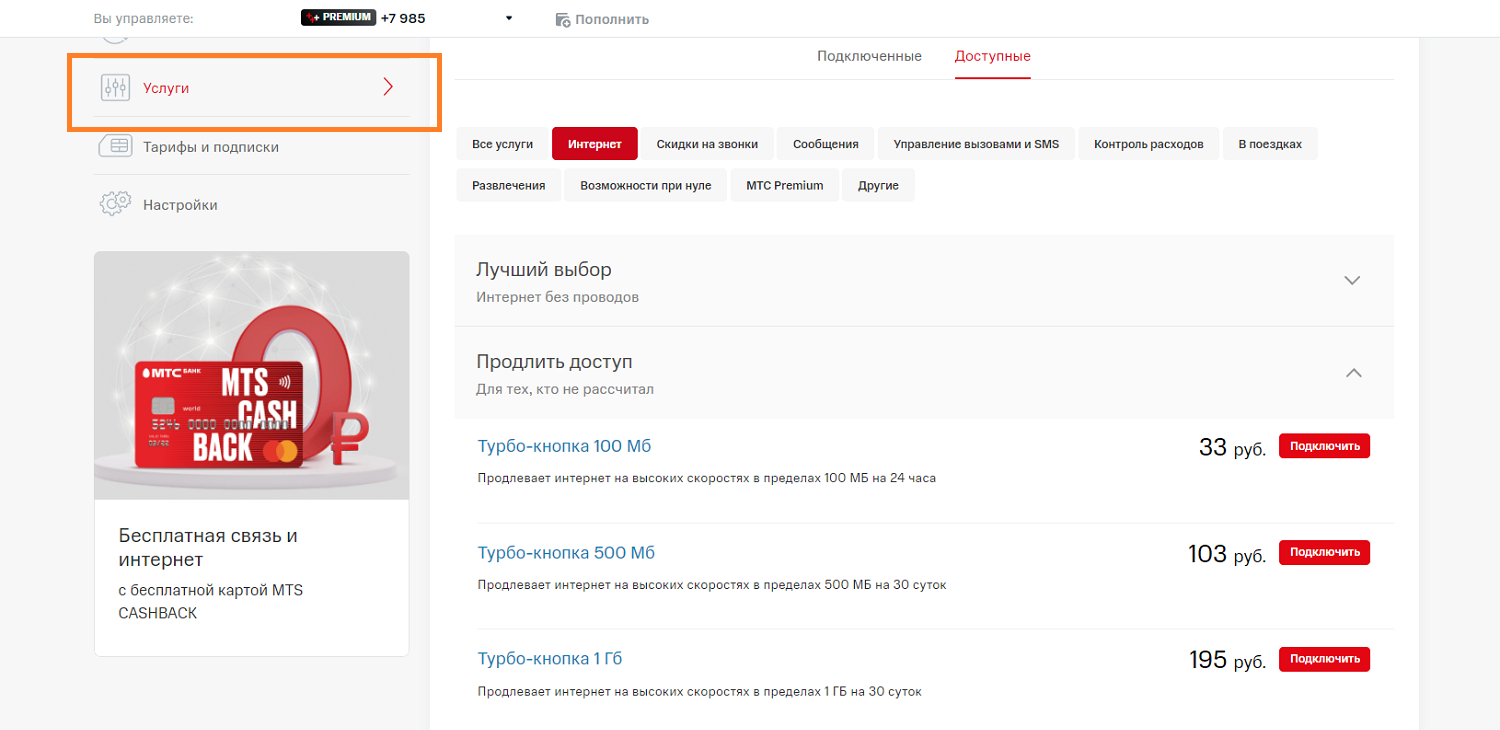This screenshot has height=730, width=1500.
Task: Select the Возможности при нуле filter
Action: pyautogui.click(x=646, y=185)
